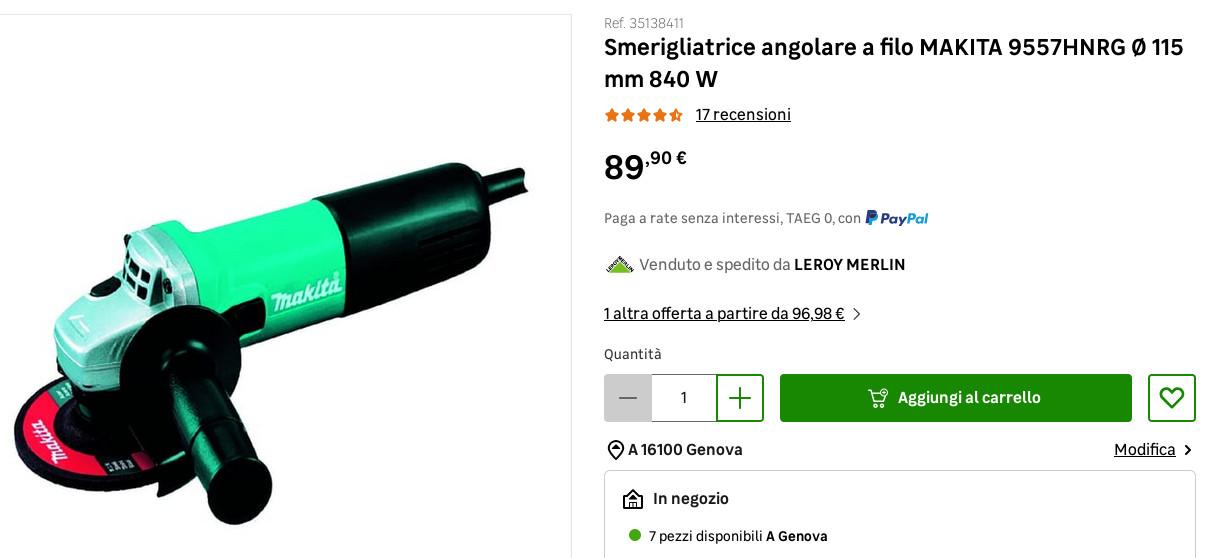Increase quantity with the plus button
Viewport: 1208px width, 558px height.
tap(740, 398)
